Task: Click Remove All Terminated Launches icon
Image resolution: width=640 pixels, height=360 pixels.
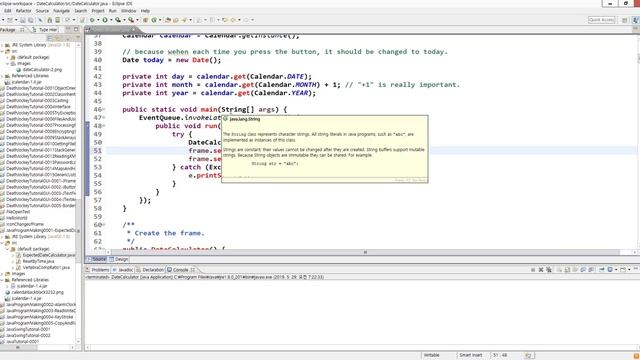Action: [549, 270]
